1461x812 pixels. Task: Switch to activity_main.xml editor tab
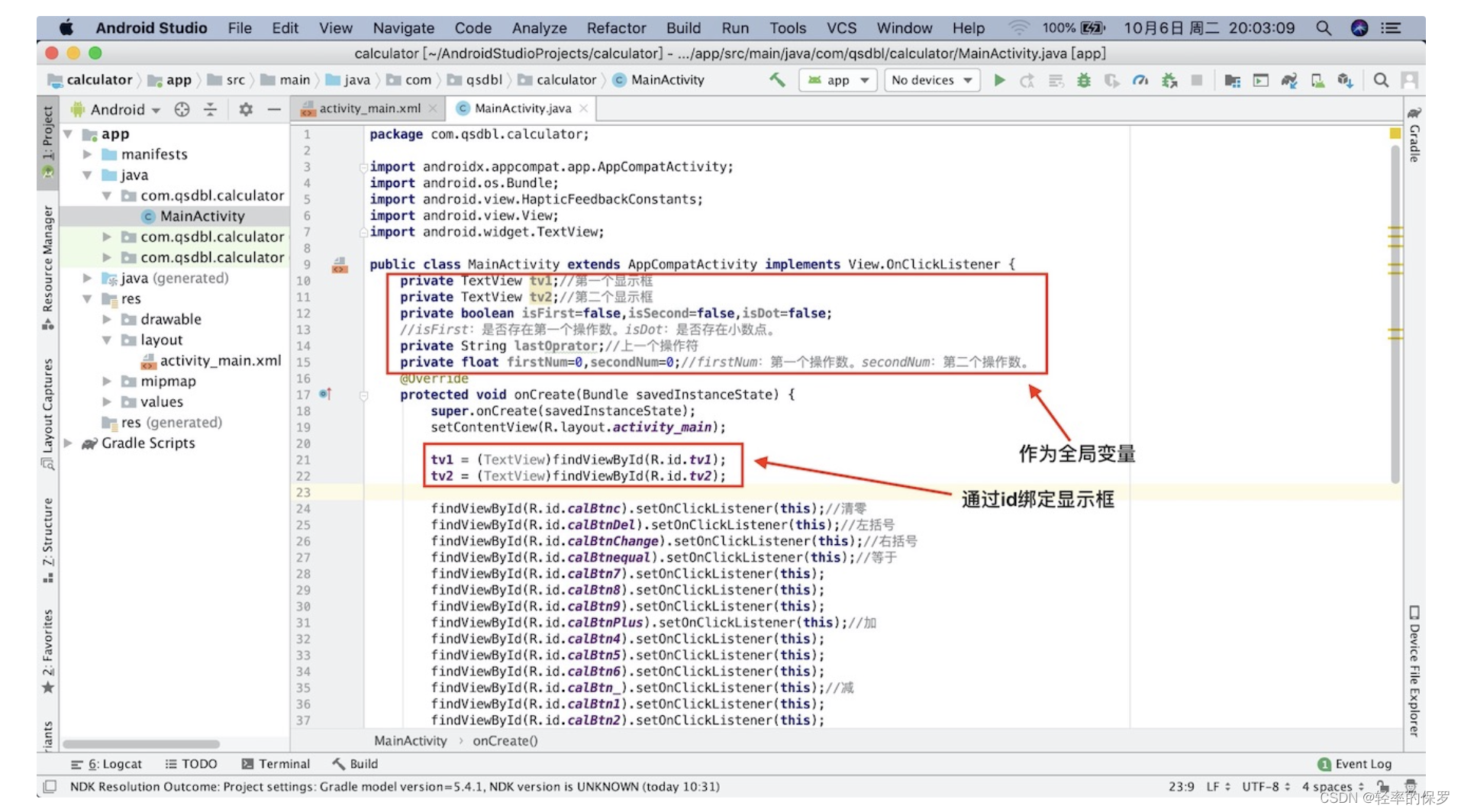369,108
